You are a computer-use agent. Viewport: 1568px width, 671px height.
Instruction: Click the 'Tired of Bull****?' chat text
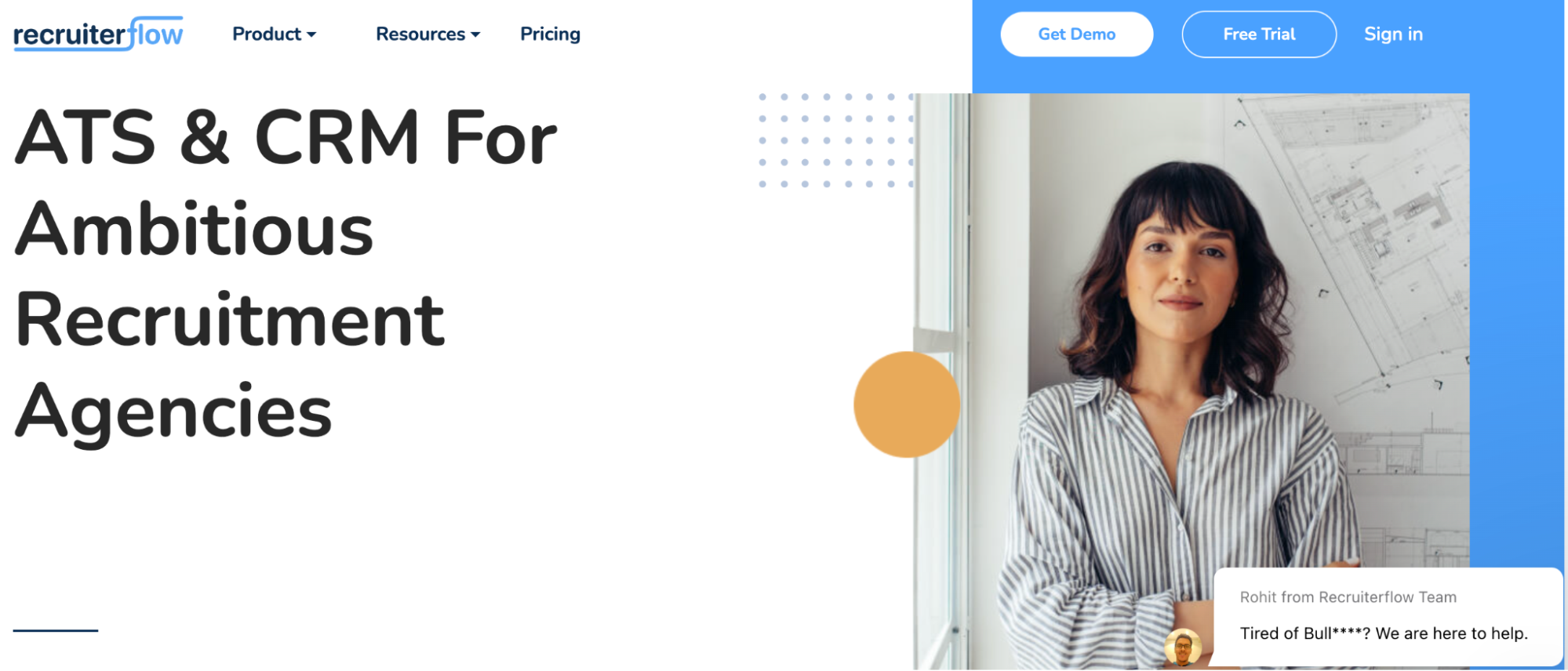[x=1384, y=633]
